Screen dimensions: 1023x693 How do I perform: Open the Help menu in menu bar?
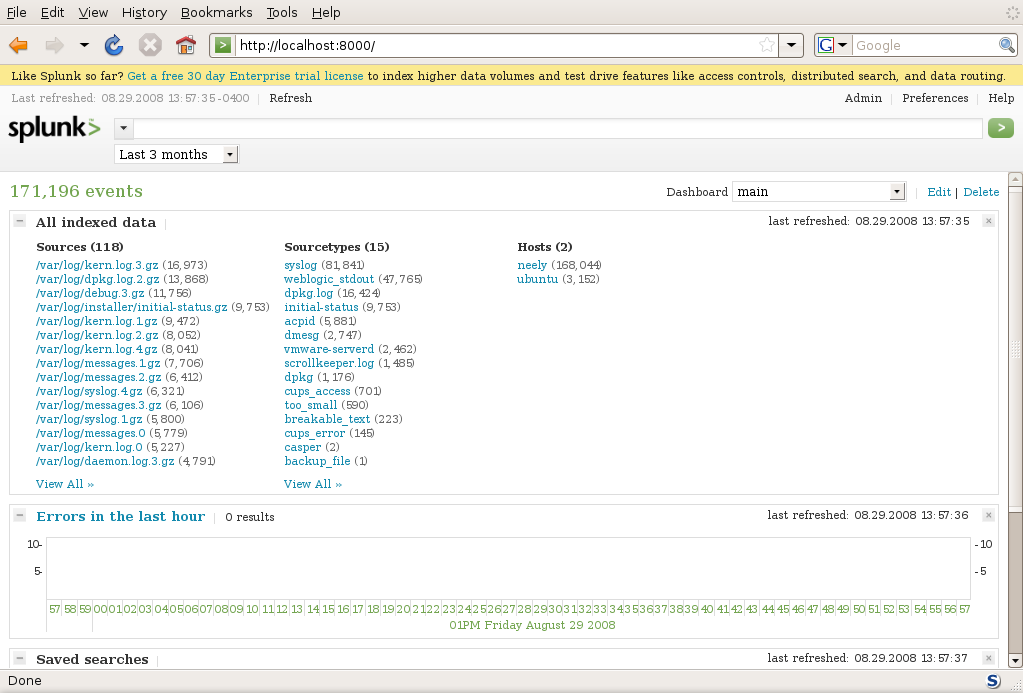[326, 12]
